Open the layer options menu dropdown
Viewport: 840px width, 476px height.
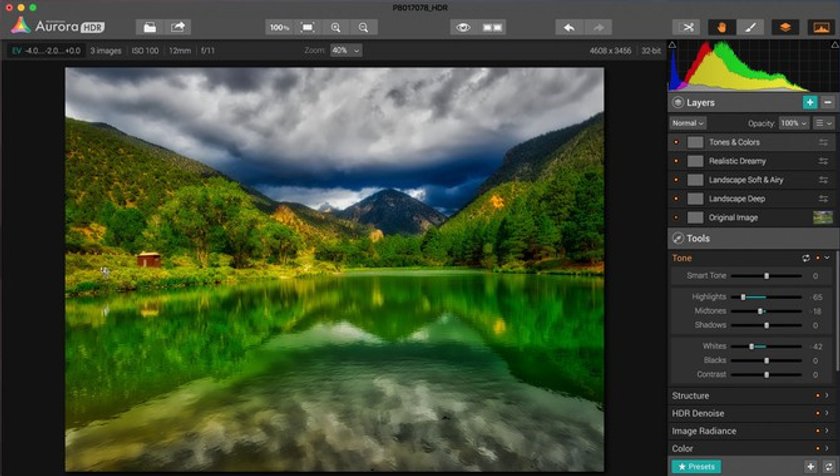click(x=823, y=123)
